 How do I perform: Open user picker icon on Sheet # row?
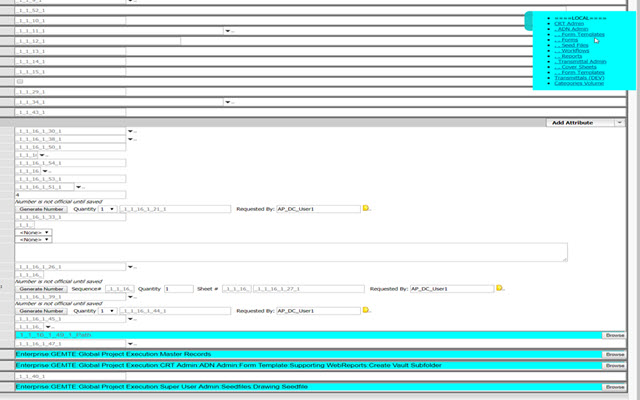[499, 288]
